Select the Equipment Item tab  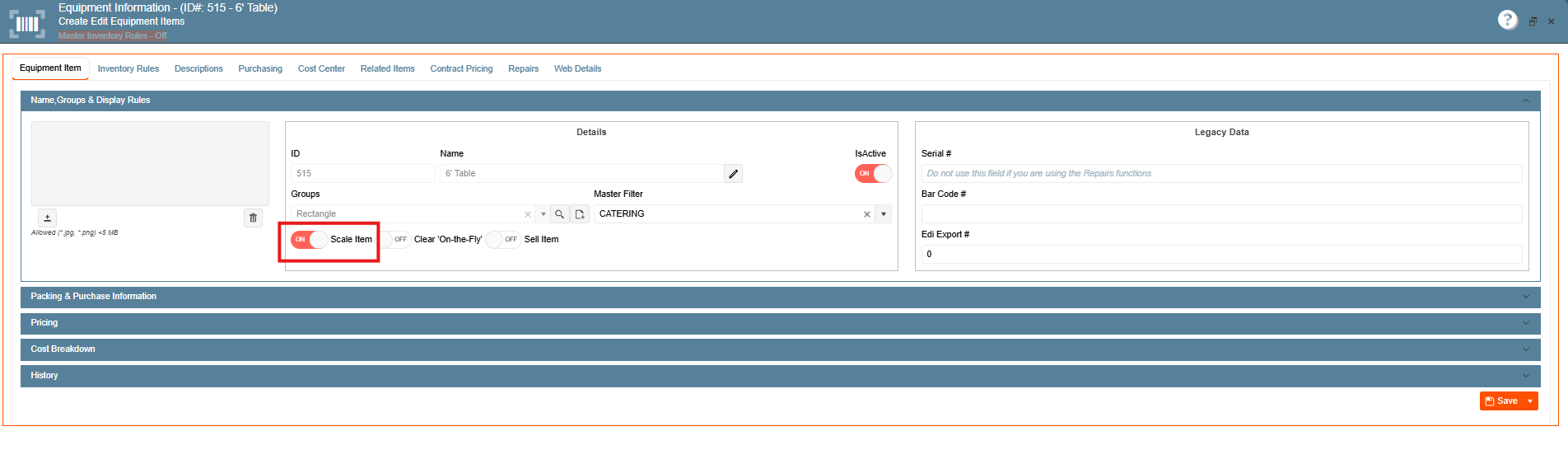(x=50, y=68)
